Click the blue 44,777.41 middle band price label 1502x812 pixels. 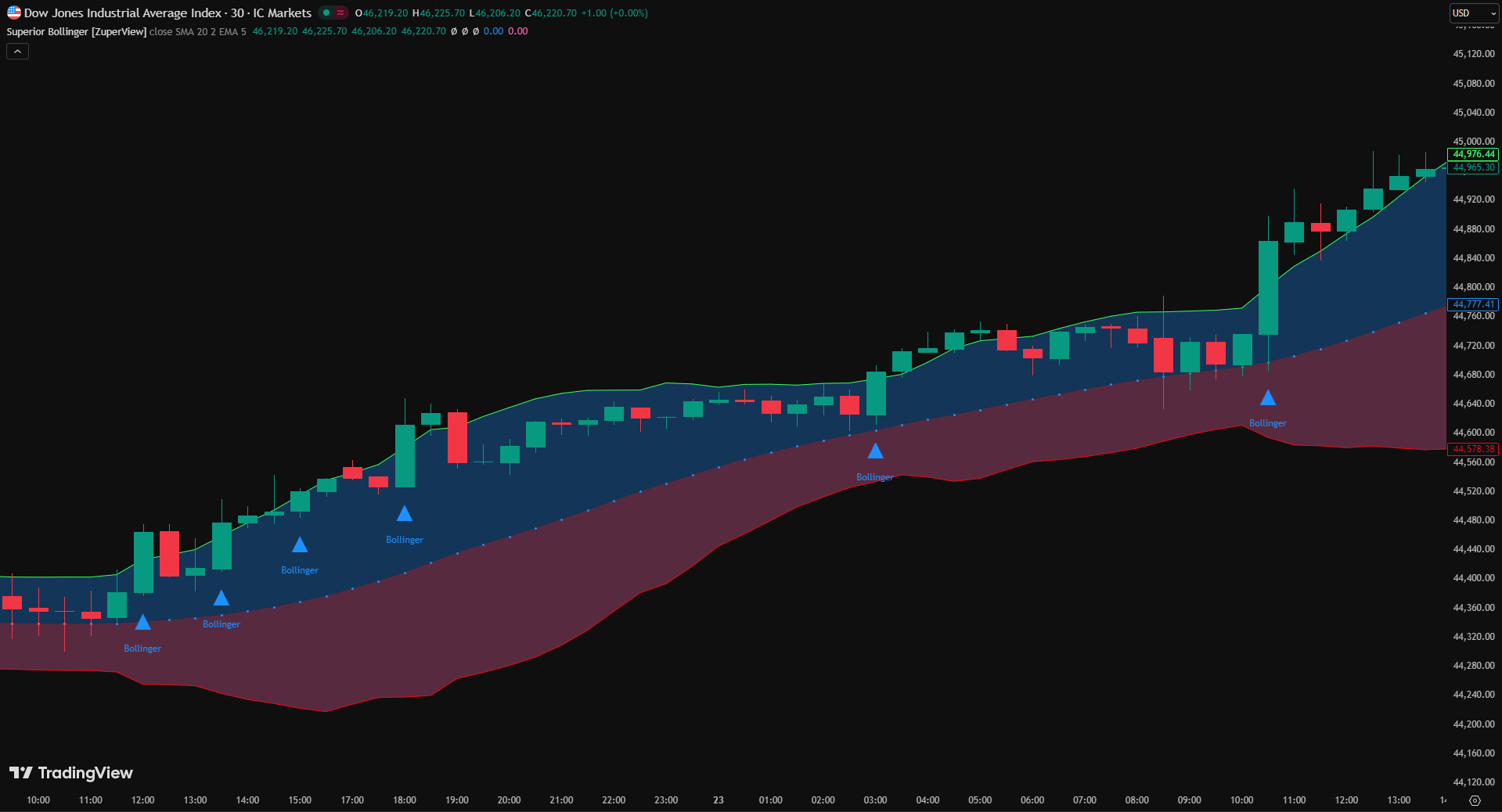(x=1473, y=304)
